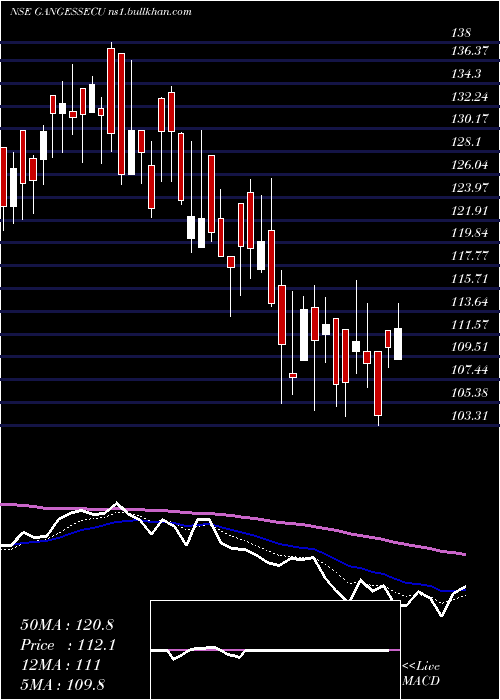The height and width of the screenshot is (700, 500).
Task: Click the 109.51 price level label
Action: click(468, 347)
